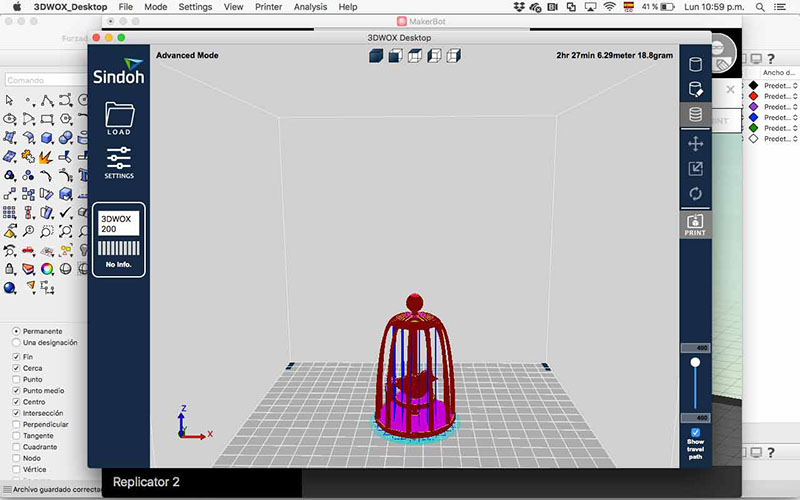
Task: Click the 3DWOX 200 printer info card
Action: (x=119, y=240)
